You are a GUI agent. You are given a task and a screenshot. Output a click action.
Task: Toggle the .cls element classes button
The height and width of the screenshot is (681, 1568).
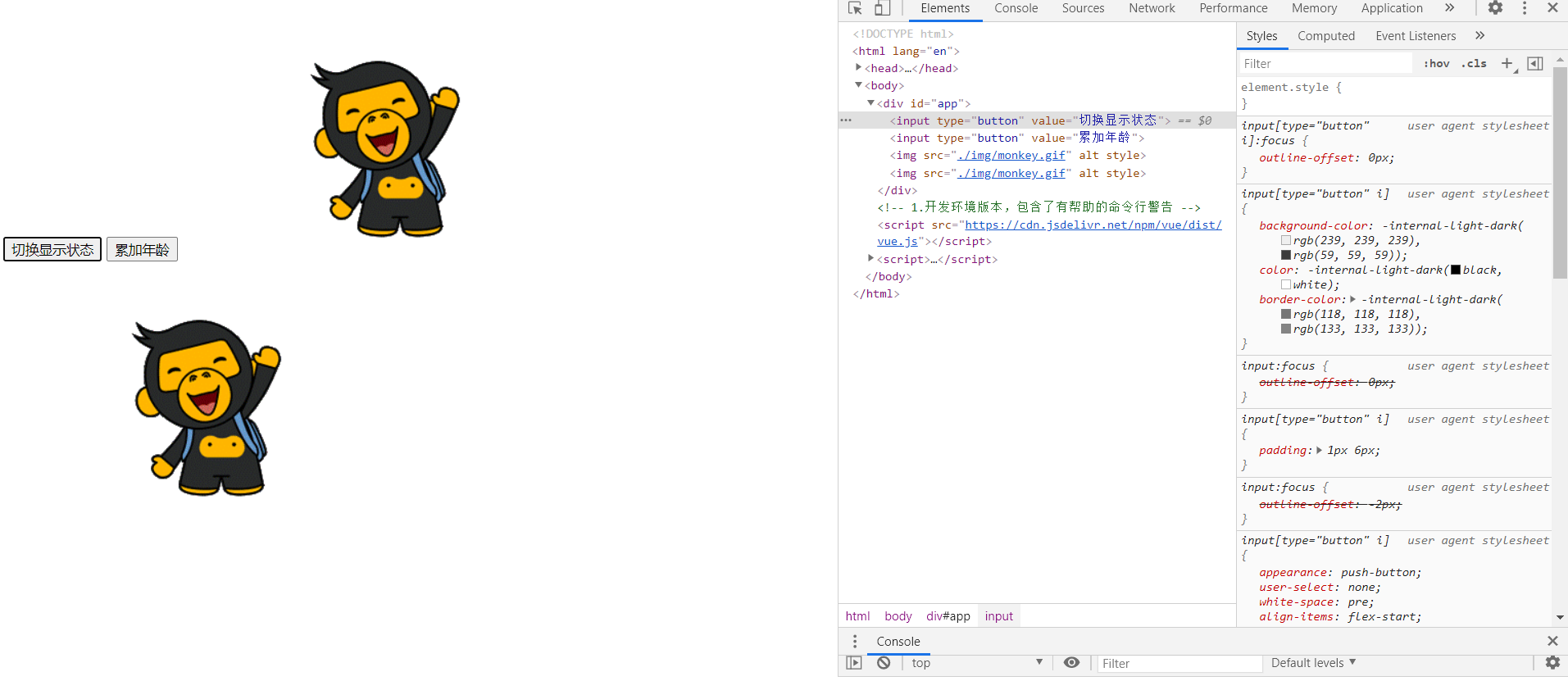(1474, 63)
